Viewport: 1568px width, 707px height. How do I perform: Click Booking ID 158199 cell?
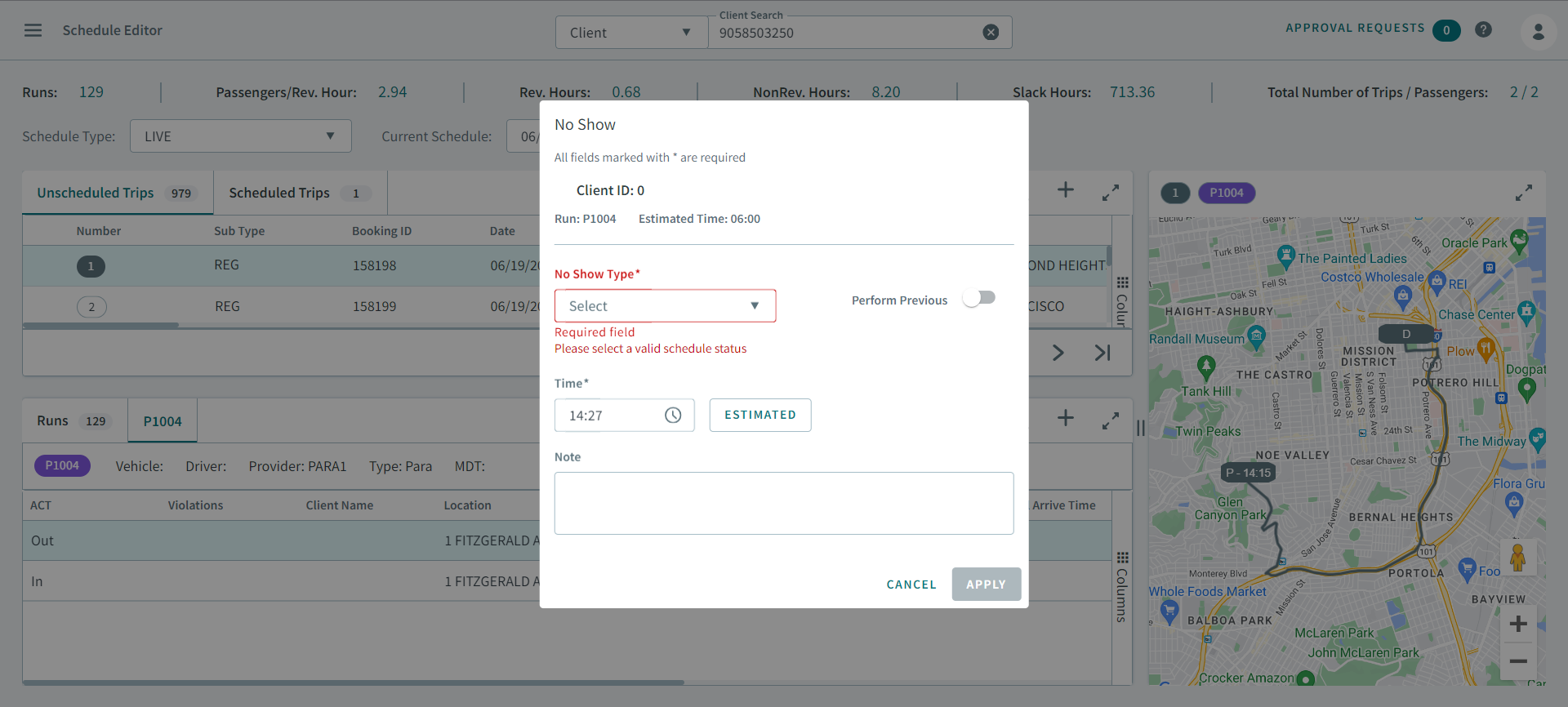374,307
